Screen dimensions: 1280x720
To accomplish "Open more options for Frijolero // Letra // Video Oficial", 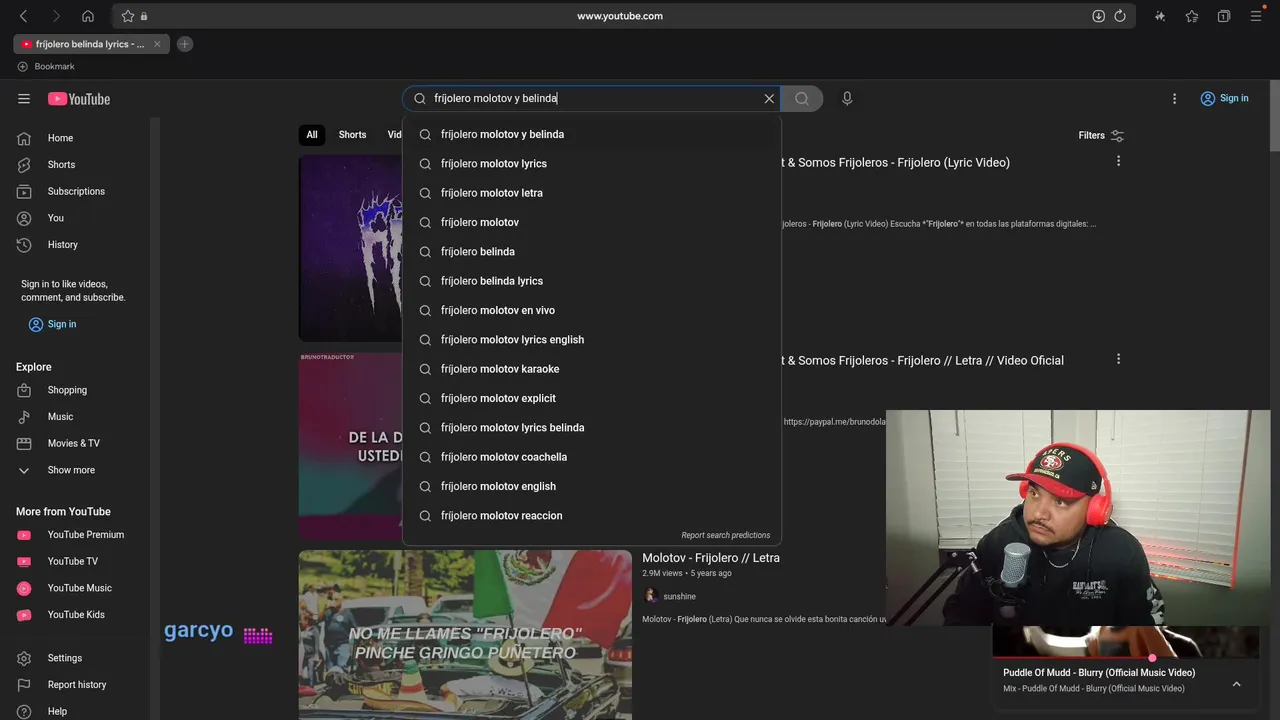I will [1118, 359].
